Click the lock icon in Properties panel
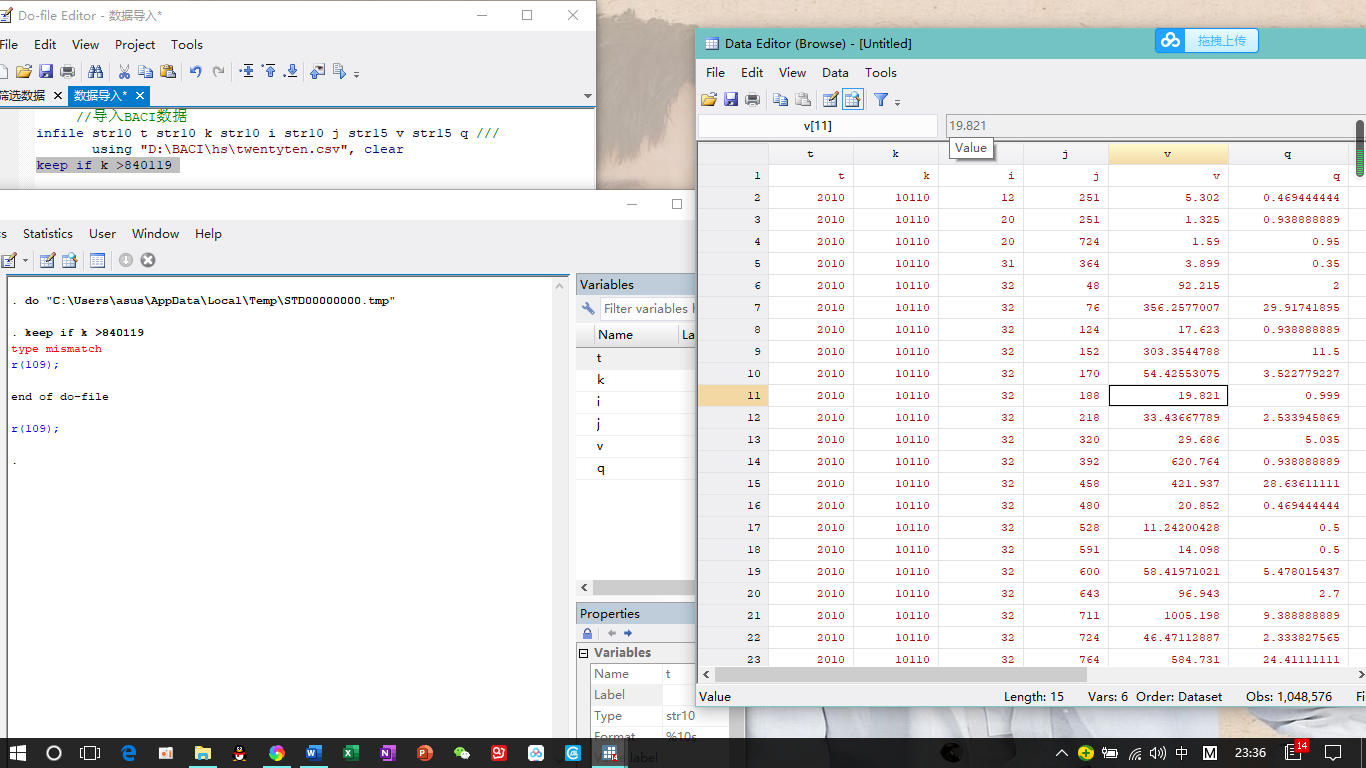 [x=588, y=633]
